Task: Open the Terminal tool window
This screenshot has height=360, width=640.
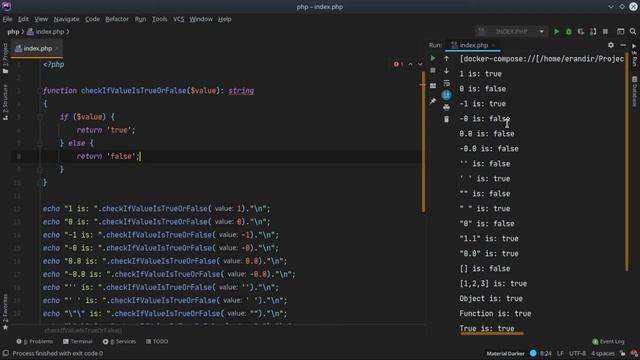Action: click(78, 341)
